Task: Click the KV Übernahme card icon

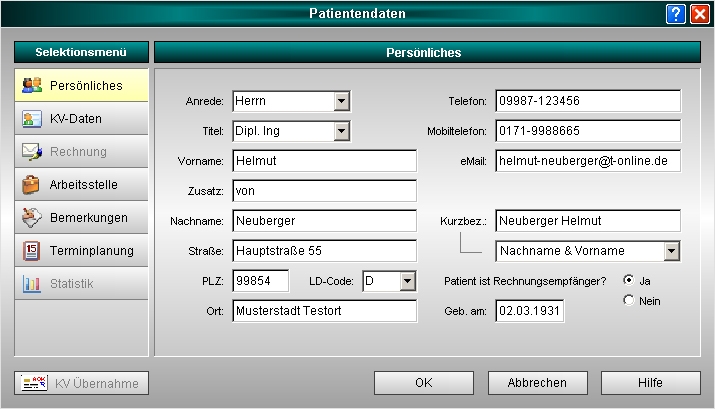Action: click(35, 383)
